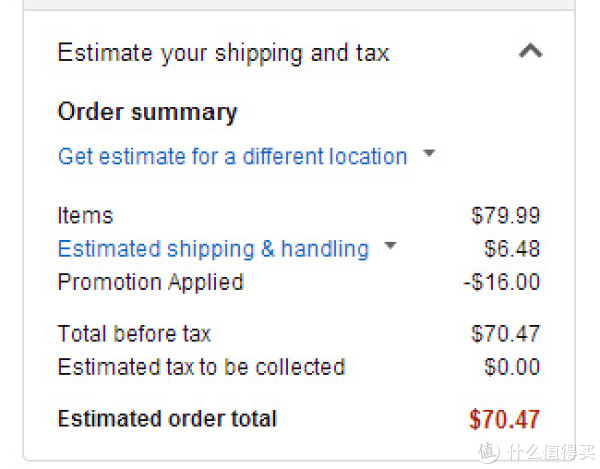This screenshot has height=469, width=600.
Task: Collapse the shipping and tax estimate panel
Action: [x=530, y=50]
